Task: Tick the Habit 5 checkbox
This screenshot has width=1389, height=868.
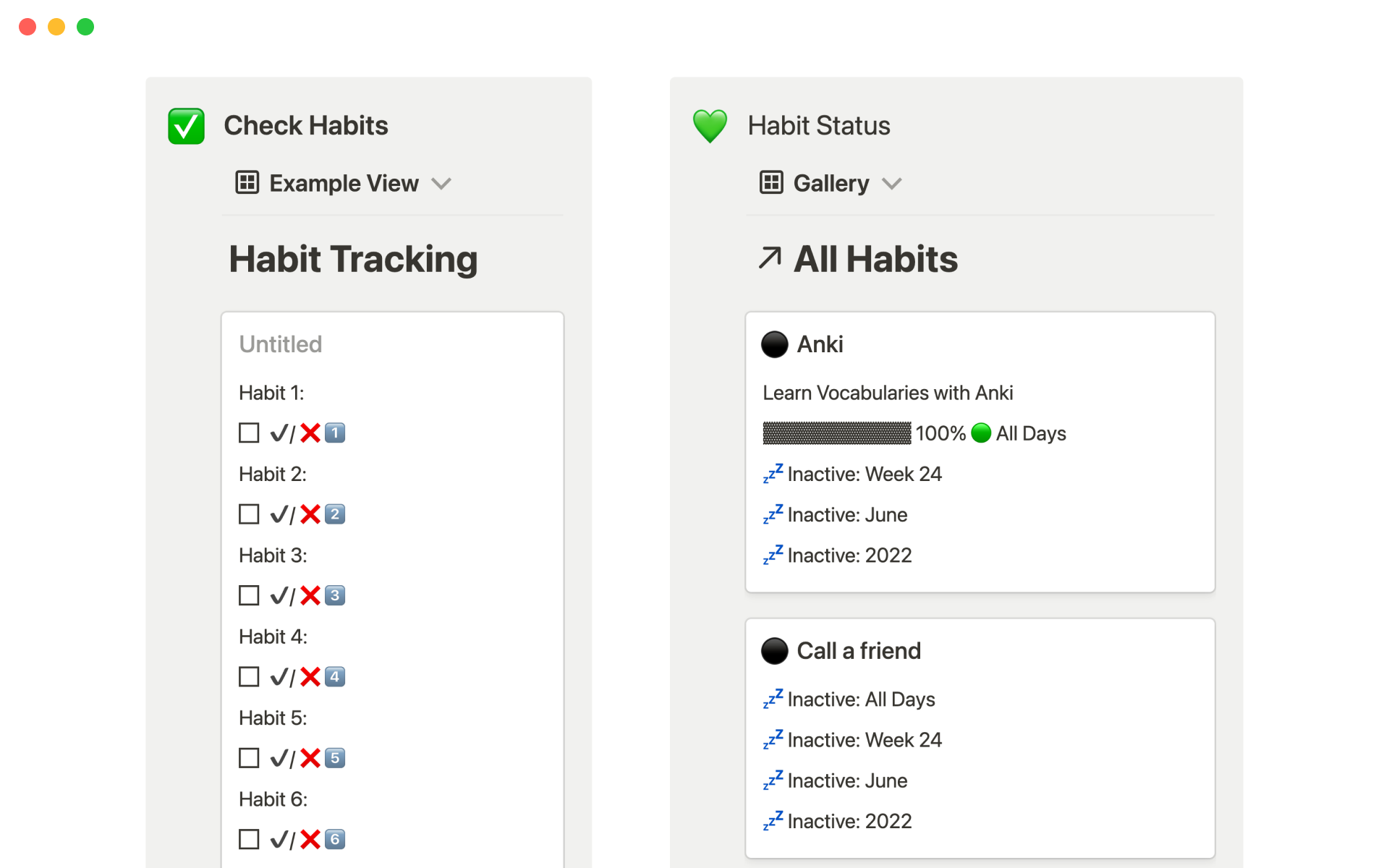Action: [x=249, y=758]
